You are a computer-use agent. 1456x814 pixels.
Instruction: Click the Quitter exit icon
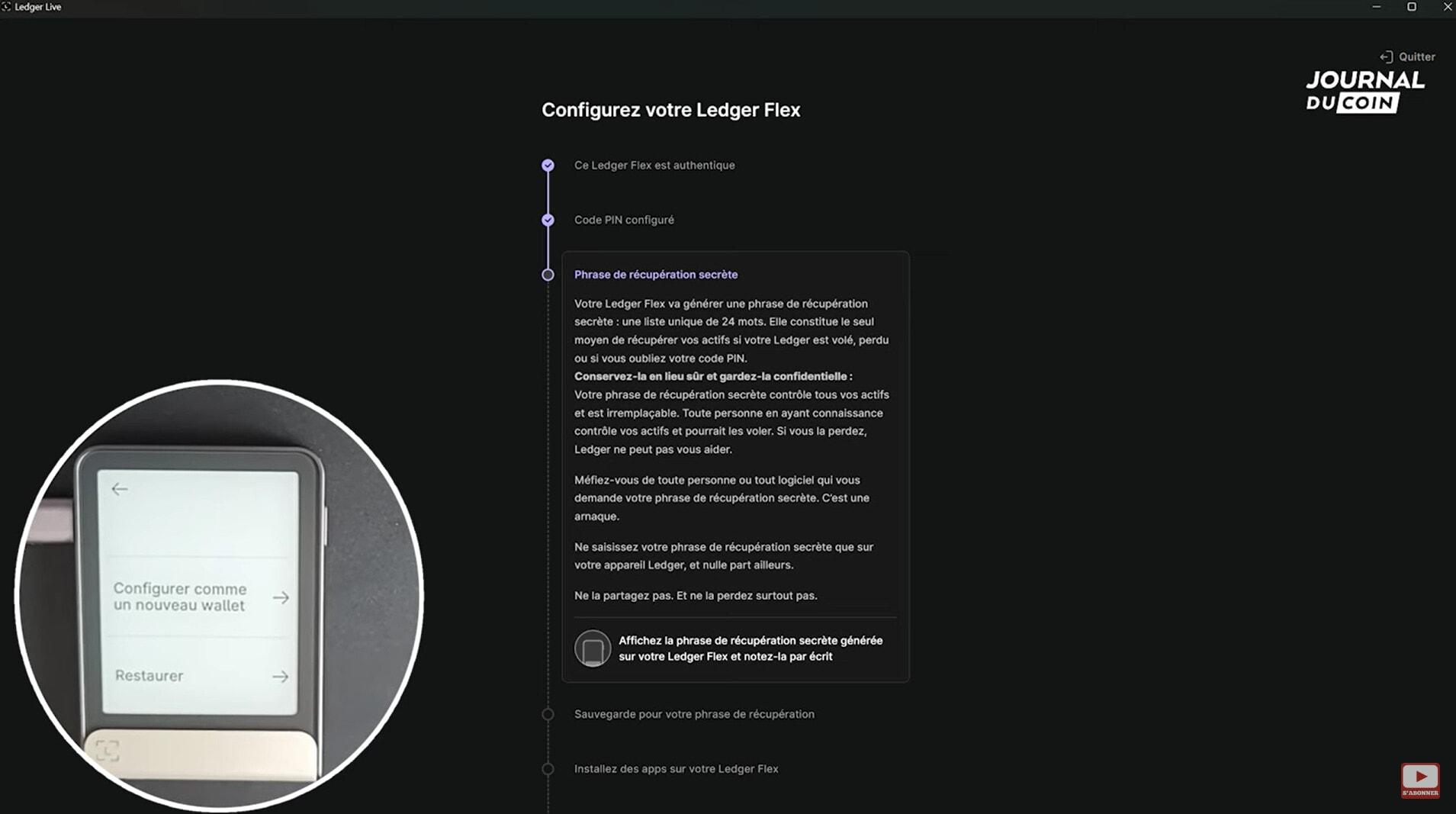1386,57
